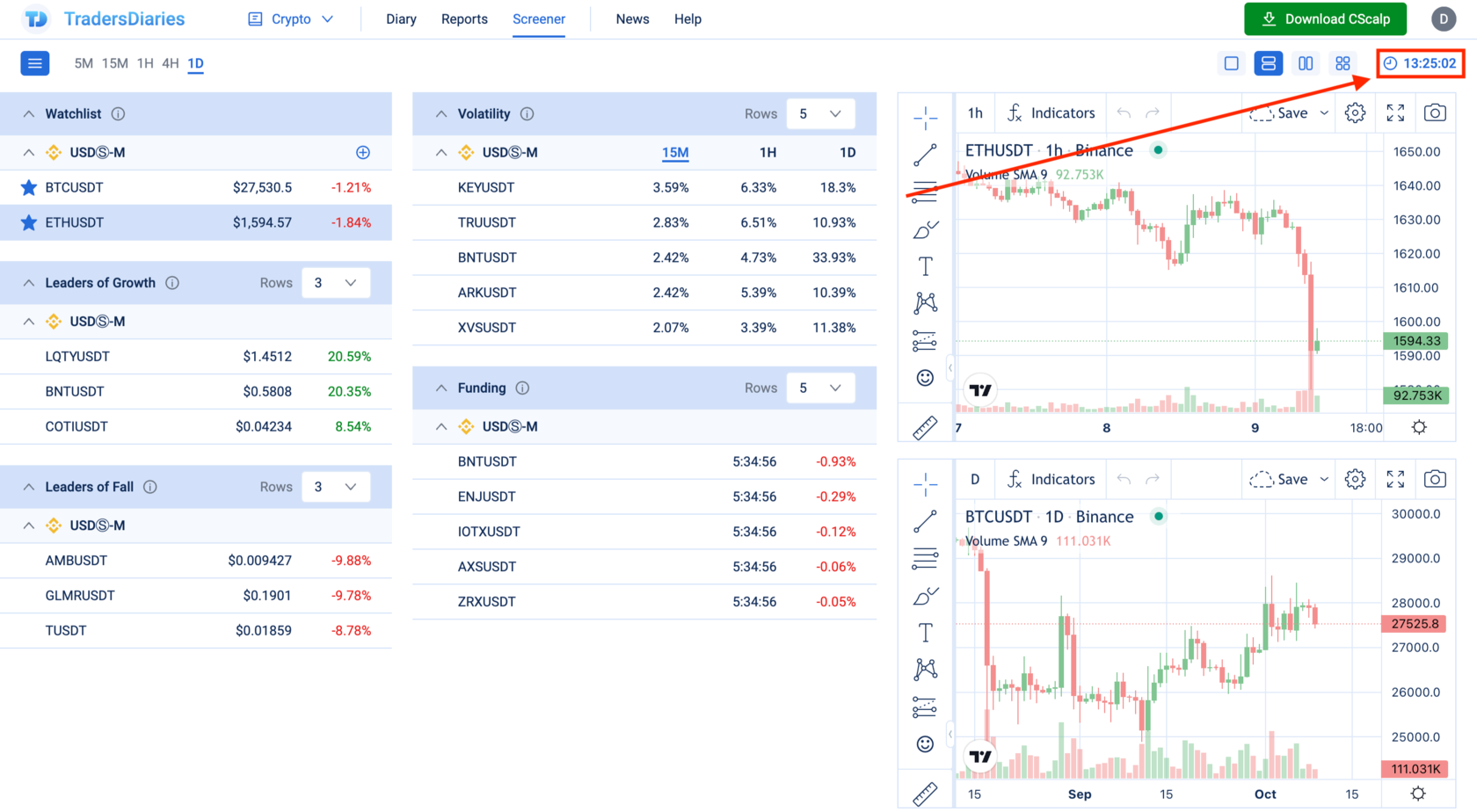Enable the two-column chart layout
Screen dimensions: 1477x812
[x=1305, y=63]
